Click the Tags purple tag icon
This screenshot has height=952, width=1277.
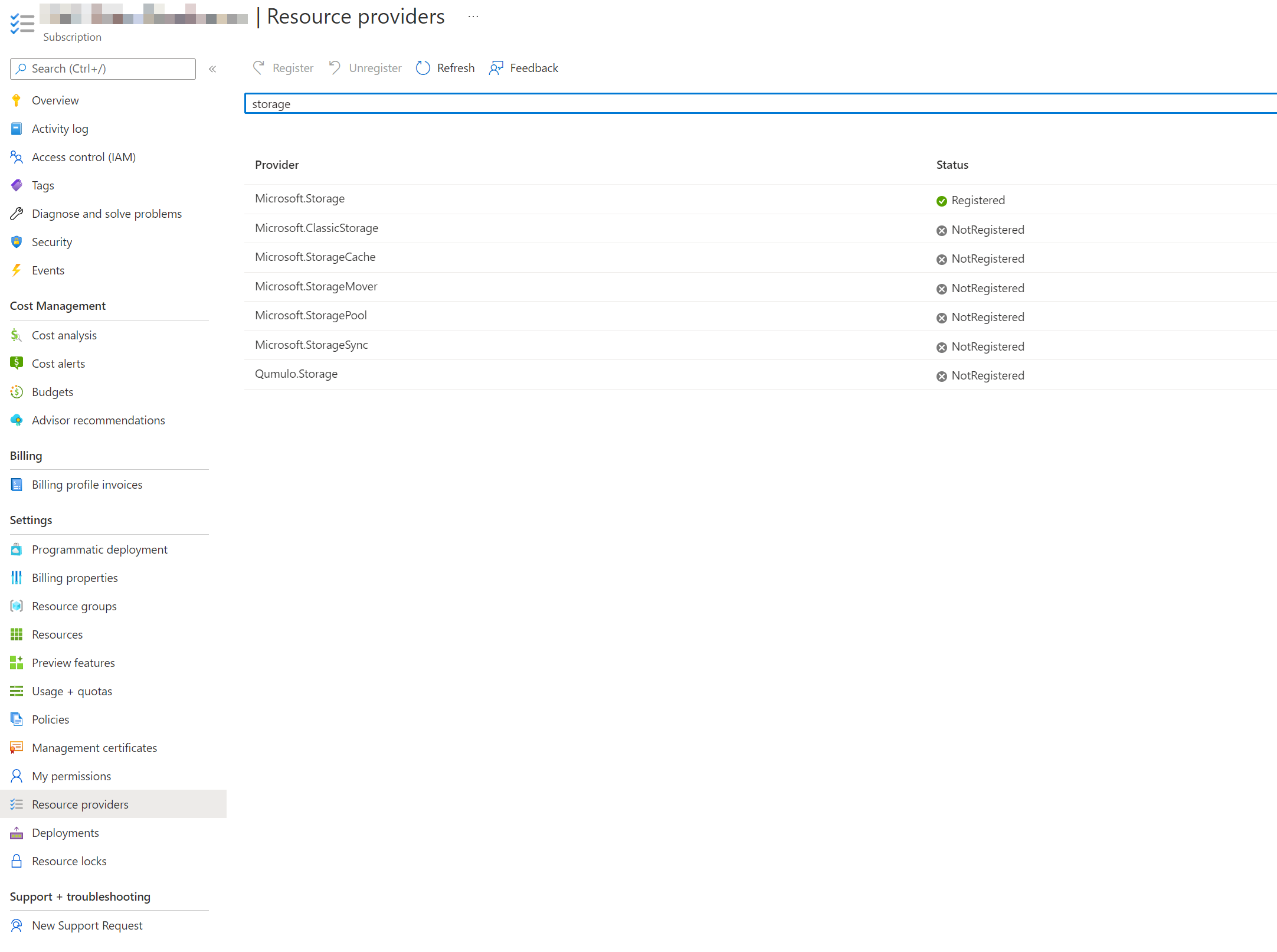[17, 185]
